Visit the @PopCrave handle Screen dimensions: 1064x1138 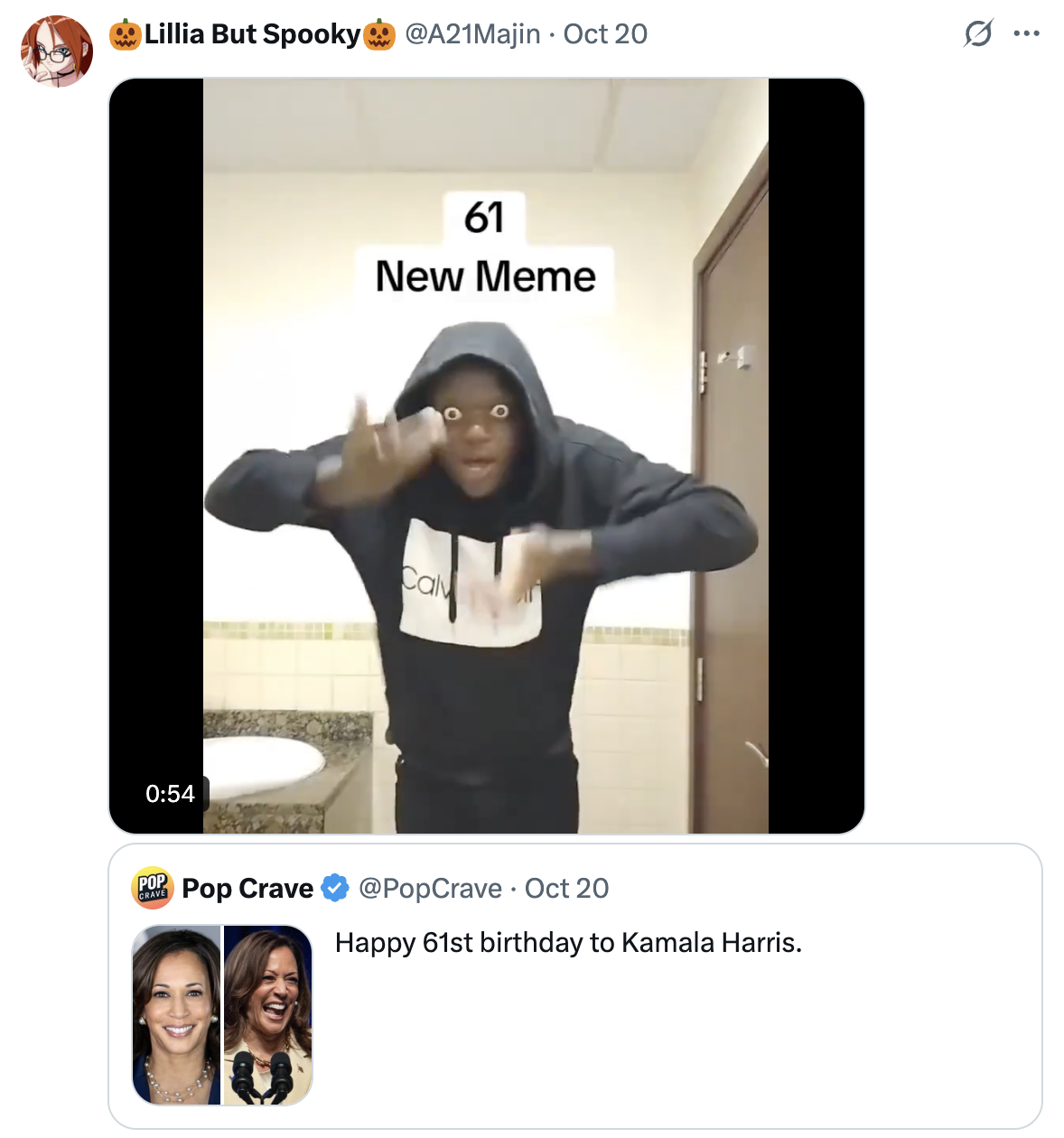430,889
